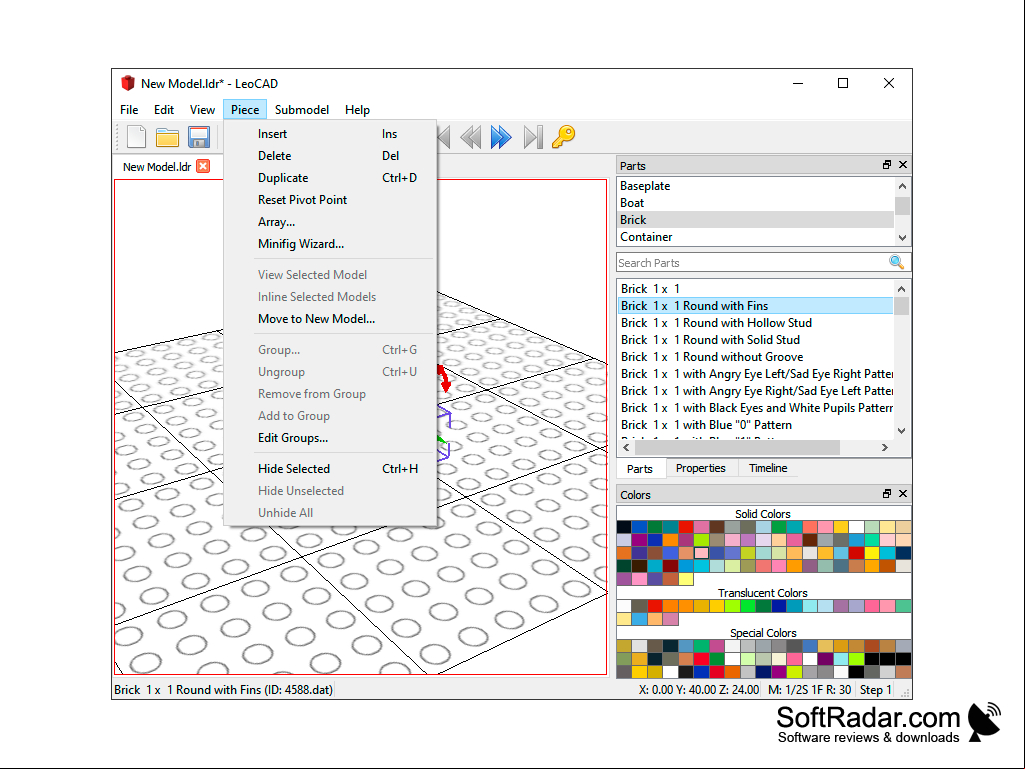Viewport: 1025px width, 769px height.
Task: Click the Step 1 status bar entry
Action: pyautogui.click(x=875, y=690)
